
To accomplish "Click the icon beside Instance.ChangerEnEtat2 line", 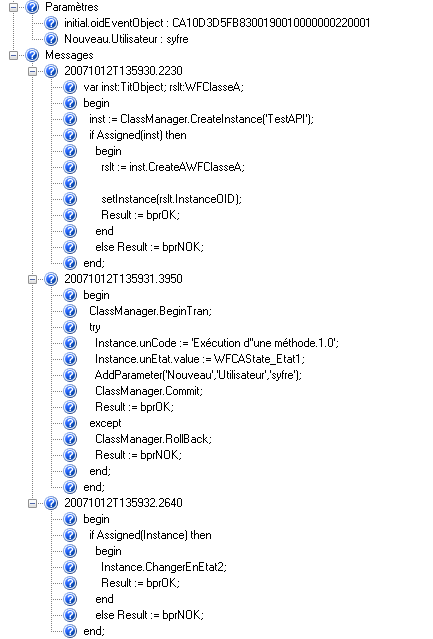I will click(x=70, y=567).
